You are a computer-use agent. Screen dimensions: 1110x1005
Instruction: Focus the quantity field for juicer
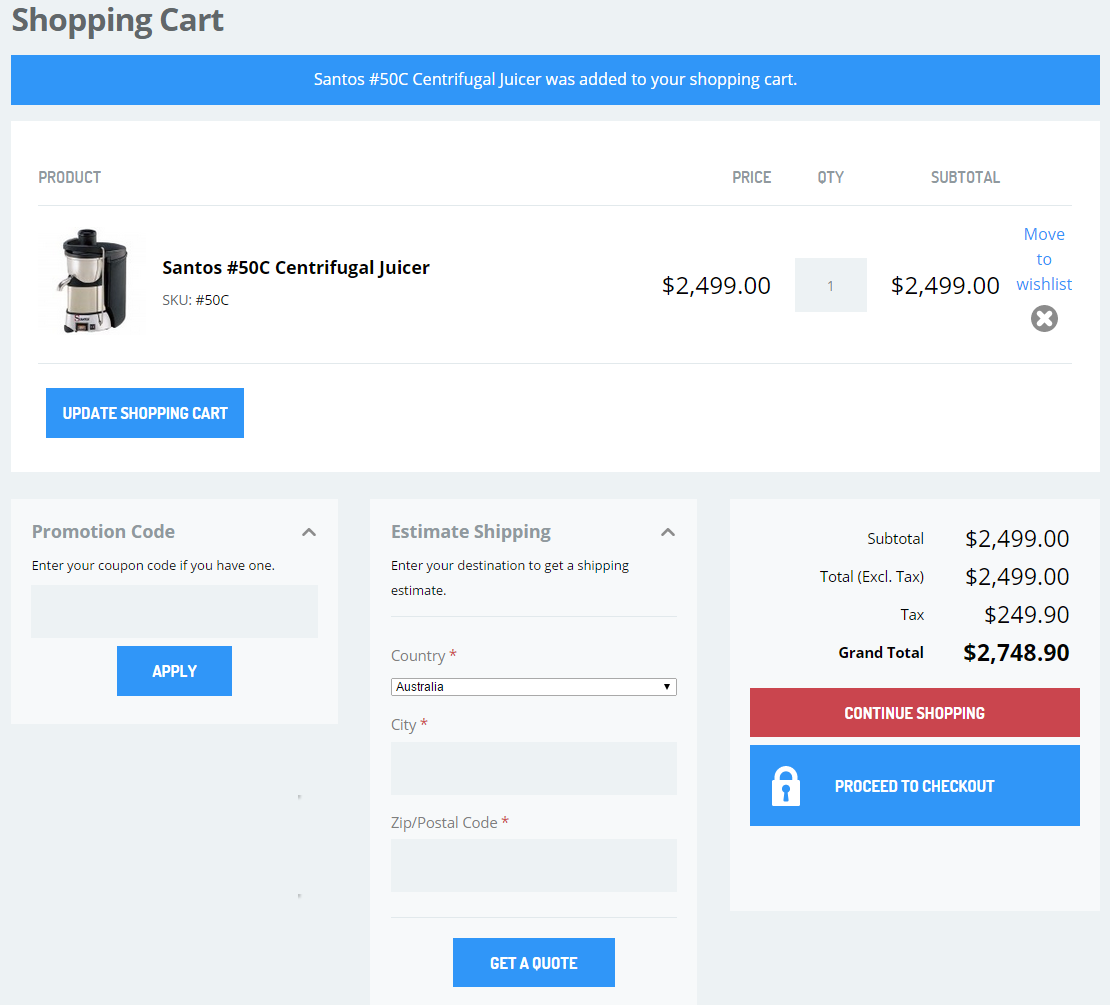(x=830, y=285)
